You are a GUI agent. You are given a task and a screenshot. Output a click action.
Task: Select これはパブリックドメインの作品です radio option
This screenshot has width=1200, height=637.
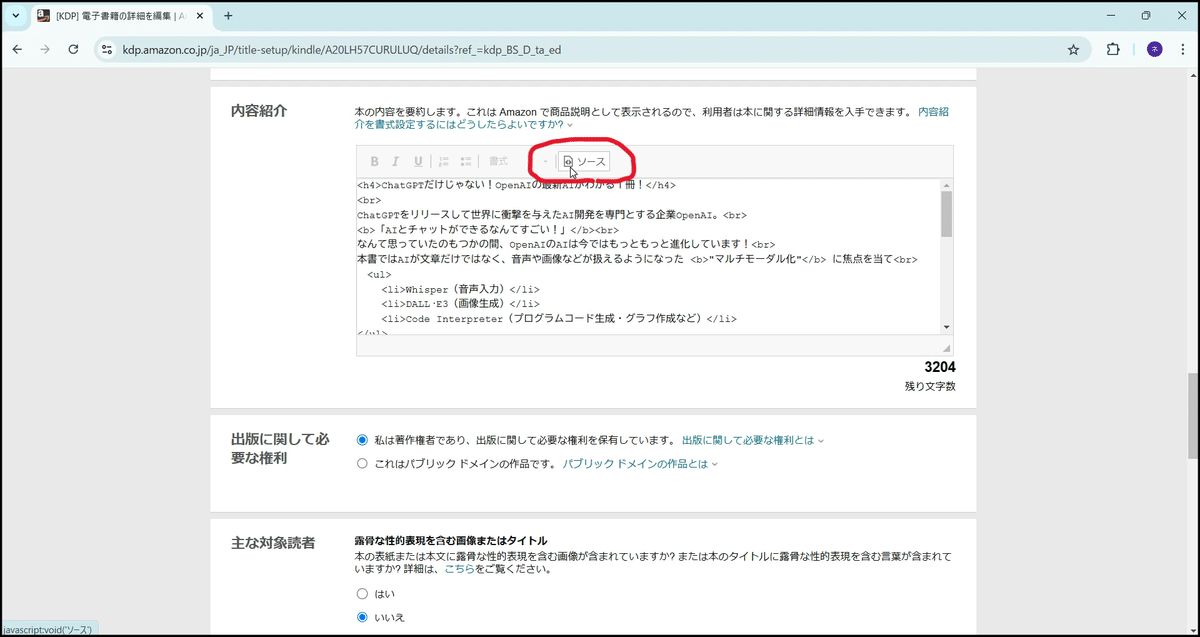coord(362,464)
